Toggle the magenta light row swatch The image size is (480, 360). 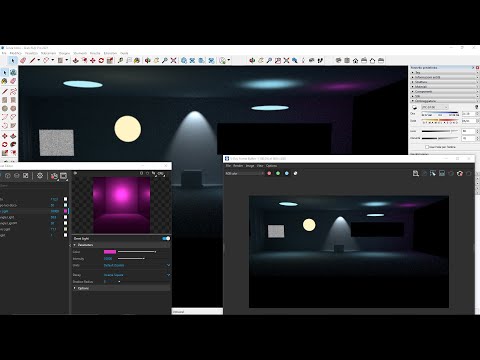click(x=66, y=211)
